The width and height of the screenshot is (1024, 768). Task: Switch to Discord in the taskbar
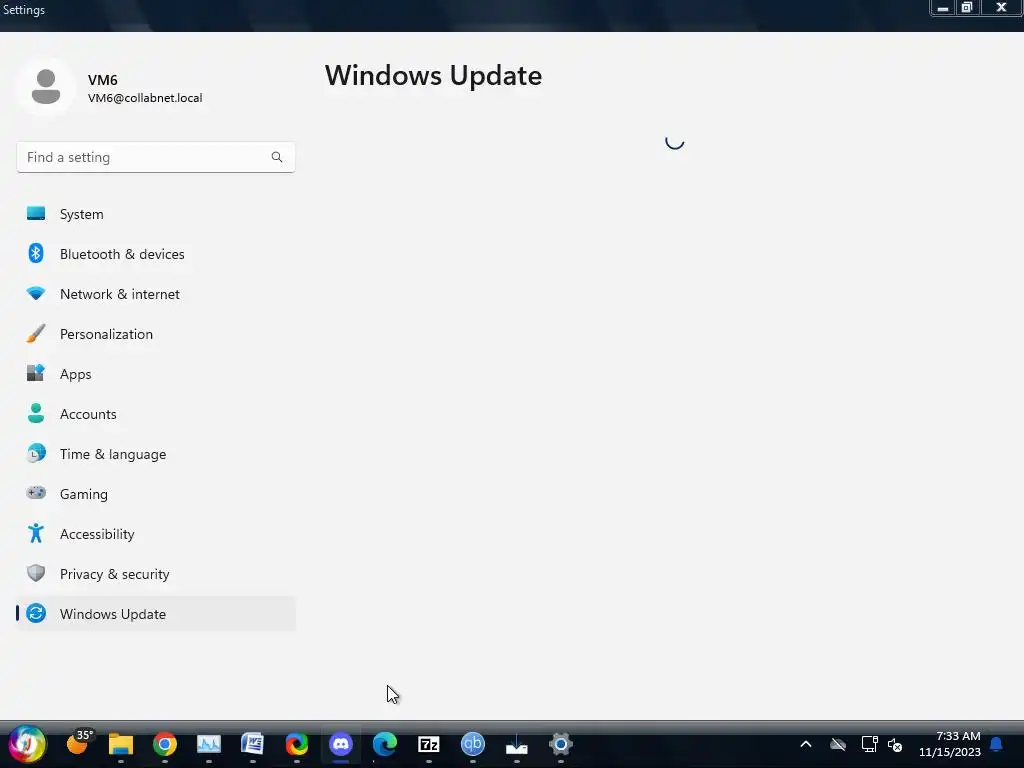[341, 744]
